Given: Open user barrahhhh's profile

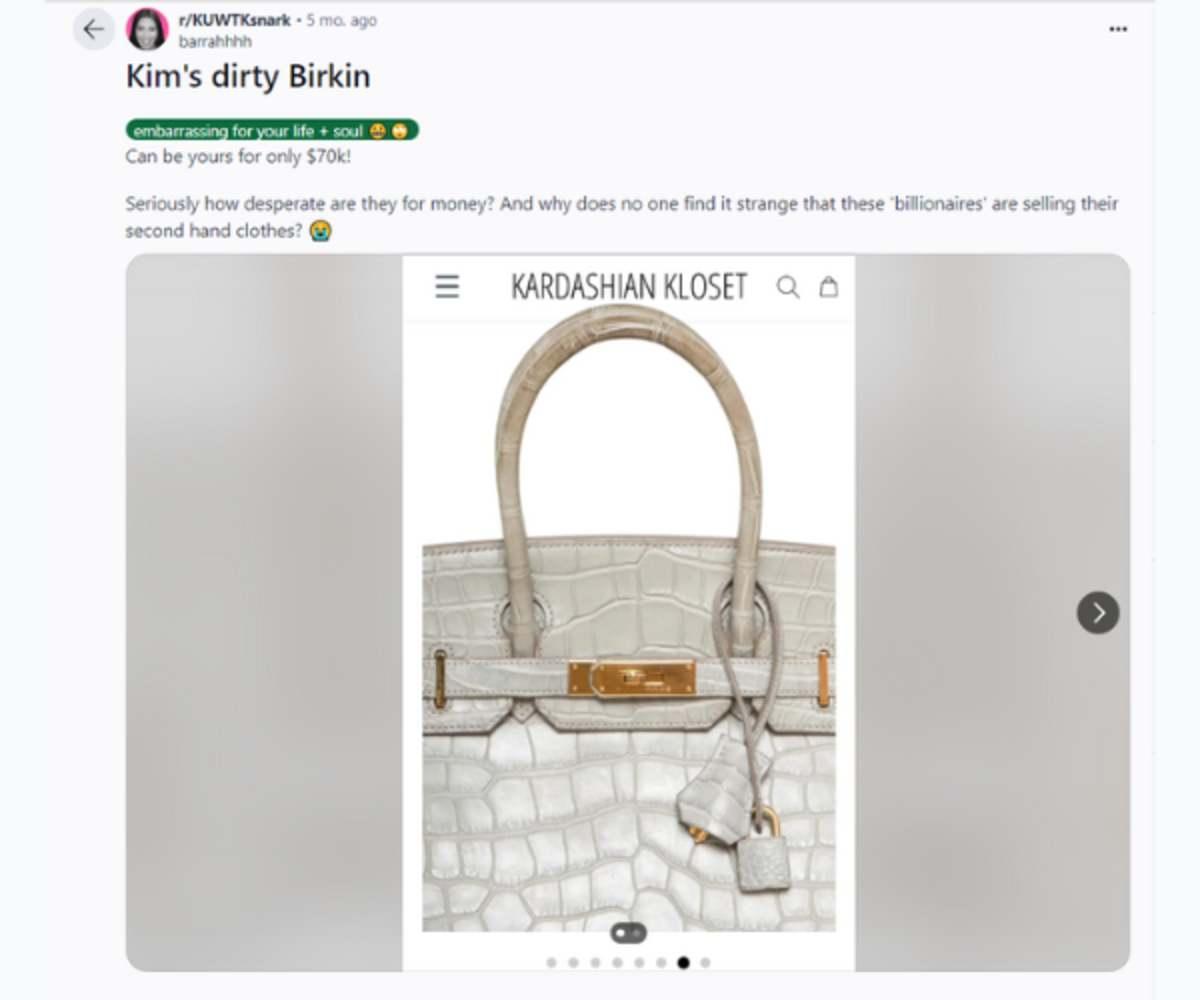Looking at the screenshot, I should click(x=215, y=42).
